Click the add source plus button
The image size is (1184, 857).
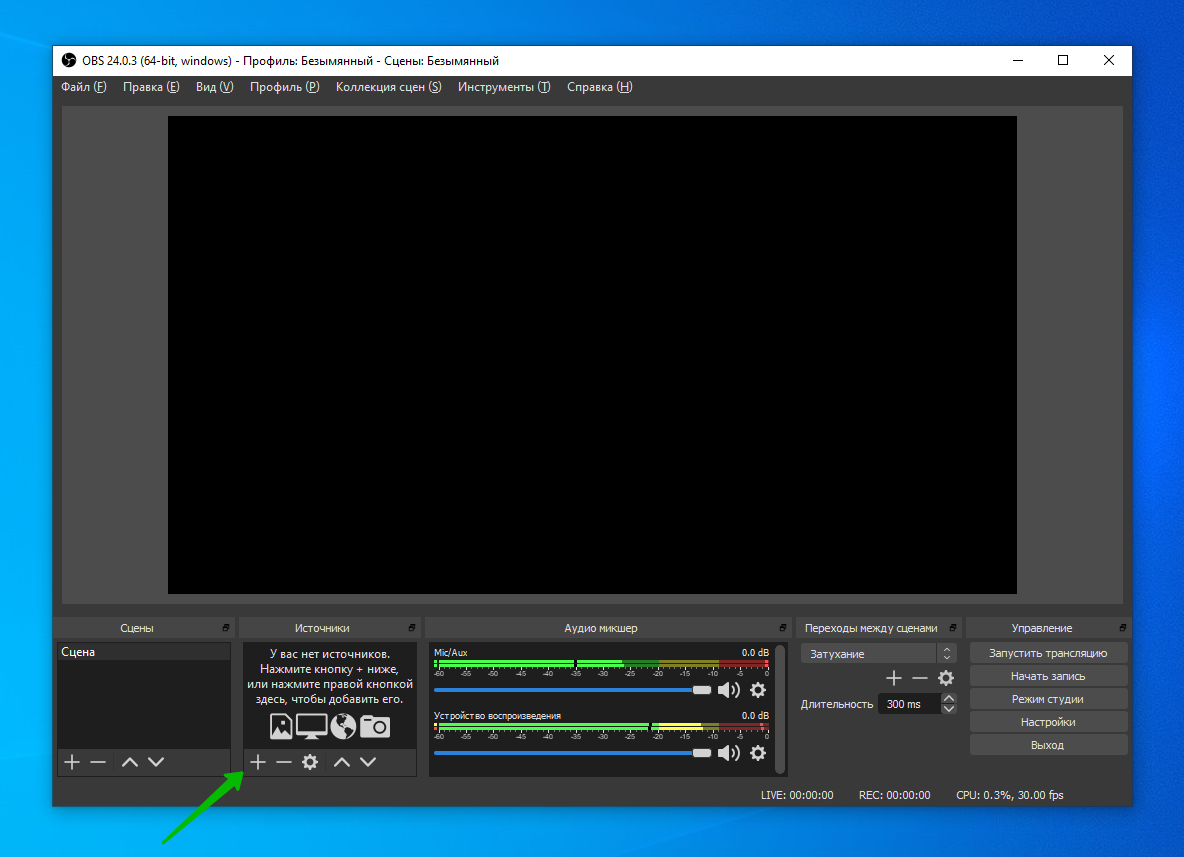(257, 762)
